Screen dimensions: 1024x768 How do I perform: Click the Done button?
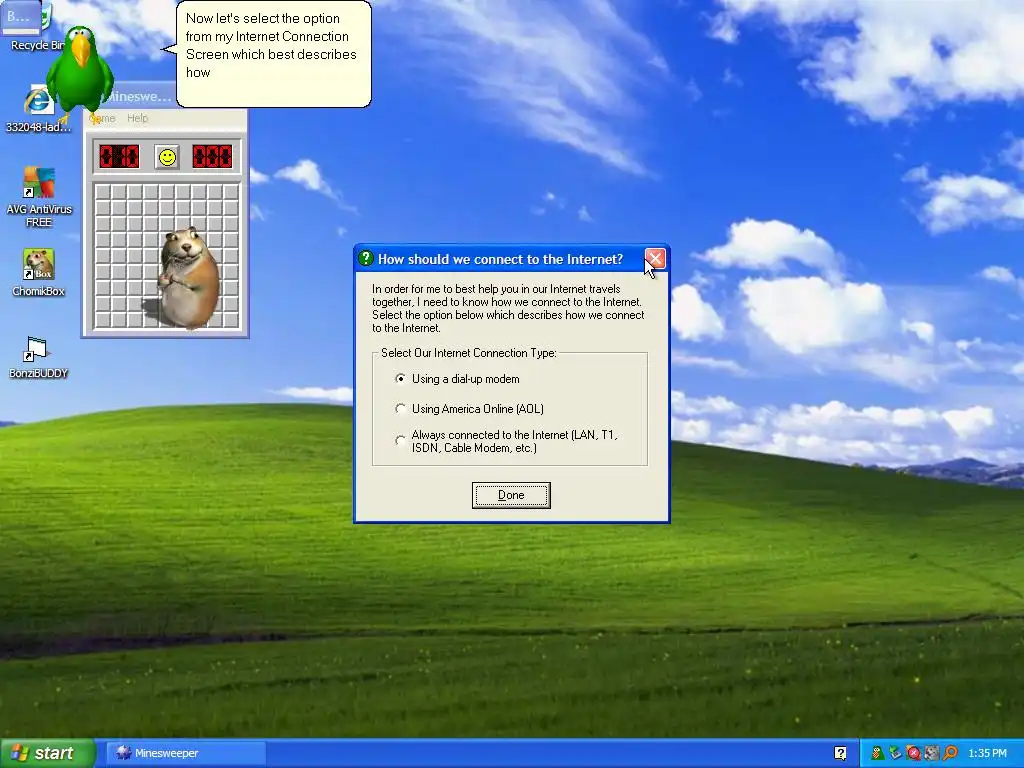tap(511, 495)
